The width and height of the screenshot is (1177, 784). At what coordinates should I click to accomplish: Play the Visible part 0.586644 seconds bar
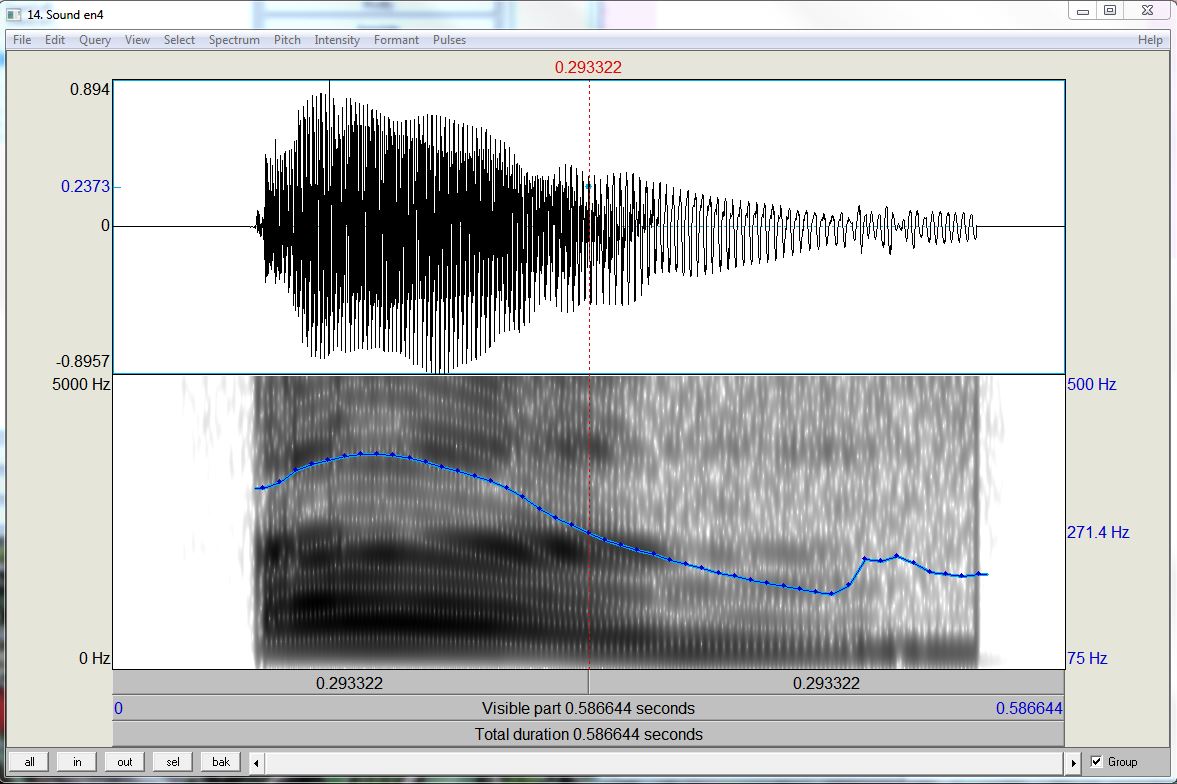coord(588,708)
